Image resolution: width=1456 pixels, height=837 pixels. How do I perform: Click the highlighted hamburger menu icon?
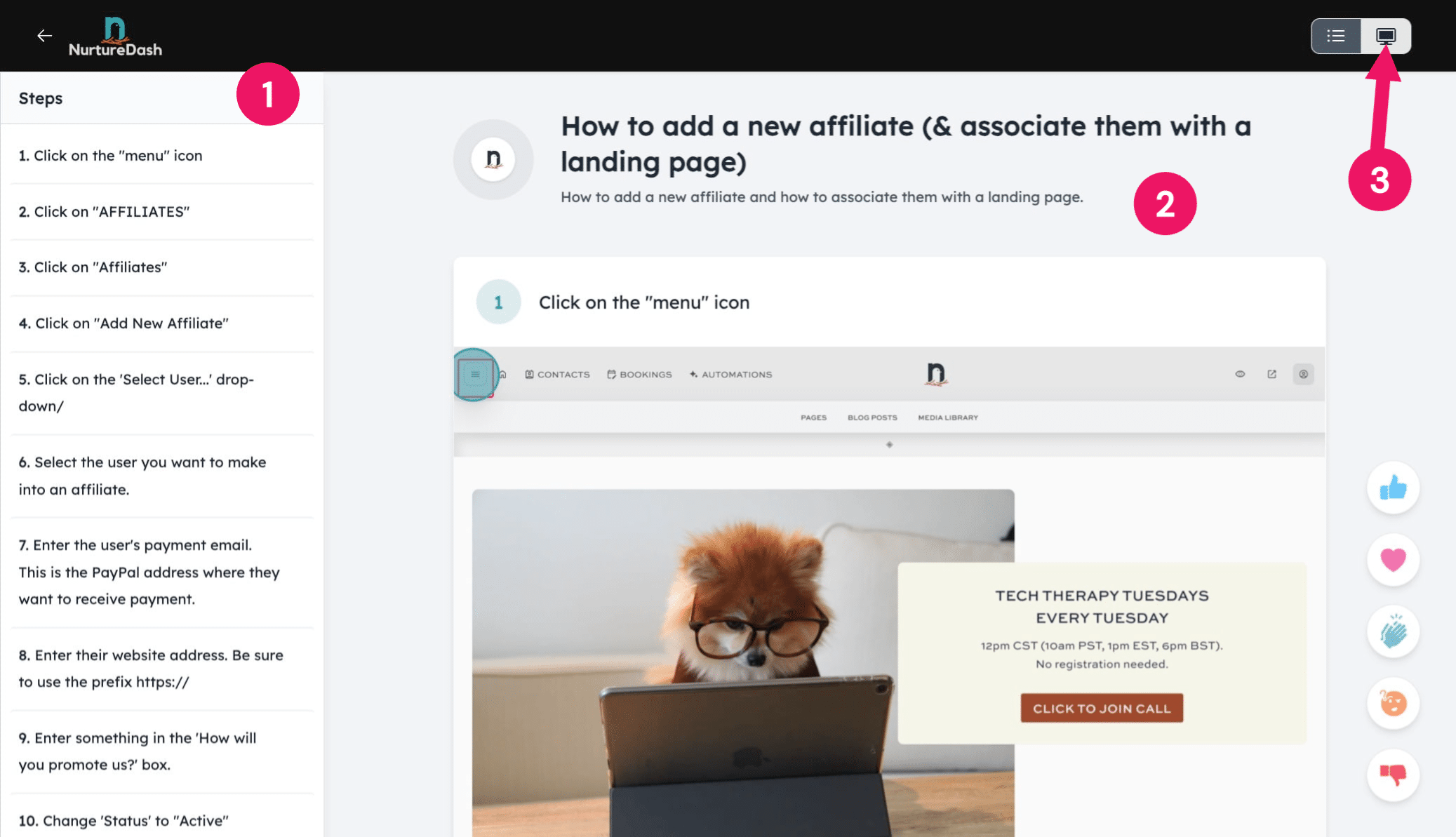[x=475, y=375]
